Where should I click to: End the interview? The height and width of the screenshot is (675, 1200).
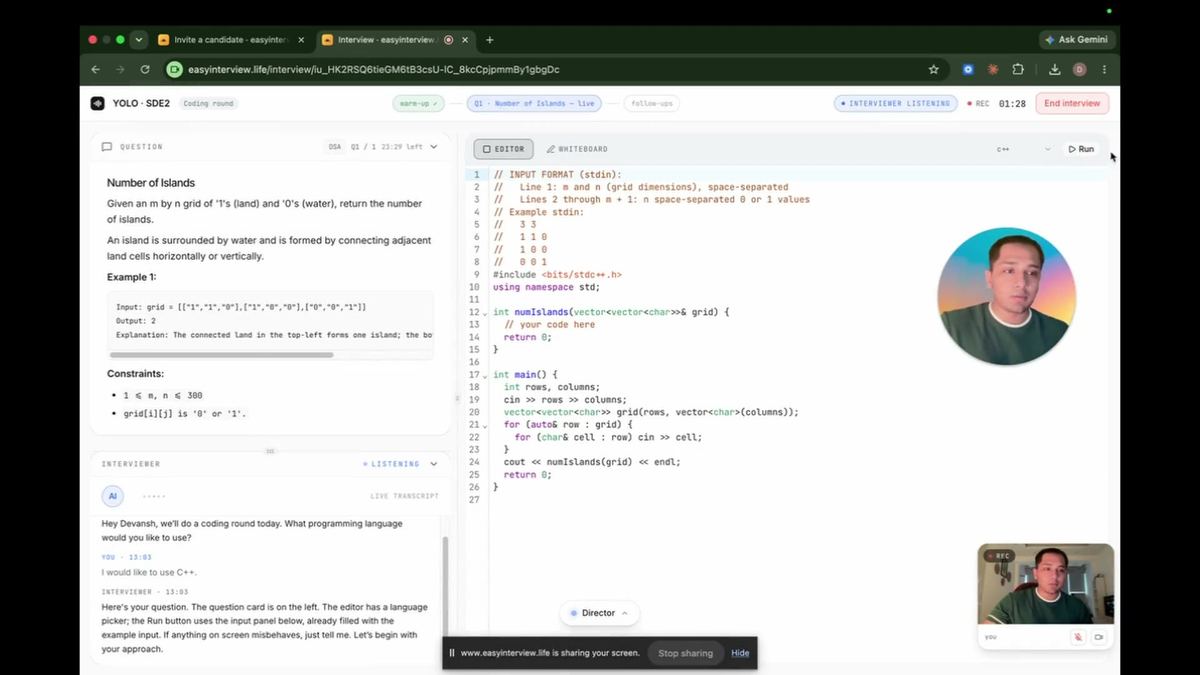tap(1072, 103)
